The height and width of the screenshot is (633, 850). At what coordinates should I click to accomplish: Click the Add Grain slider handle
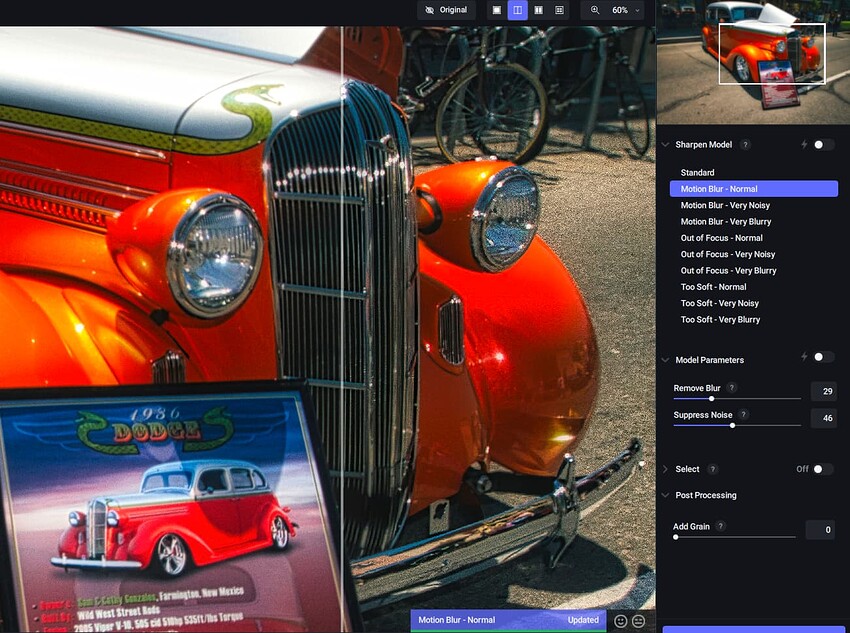[x=676, y=537]
